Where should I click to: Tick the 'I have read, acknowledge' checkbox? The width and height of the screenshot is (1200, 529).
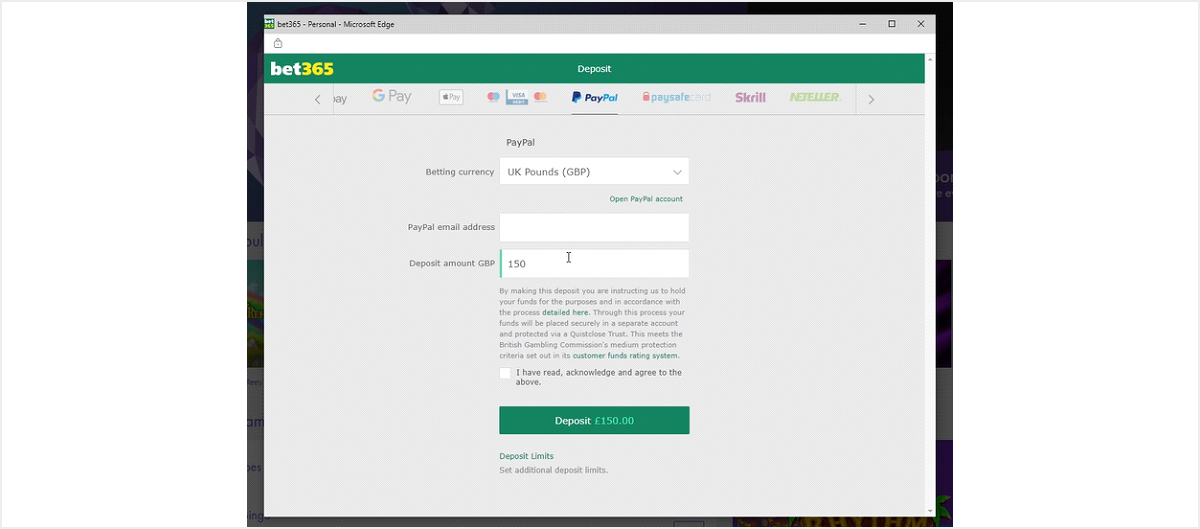click(x=505, y=373)
